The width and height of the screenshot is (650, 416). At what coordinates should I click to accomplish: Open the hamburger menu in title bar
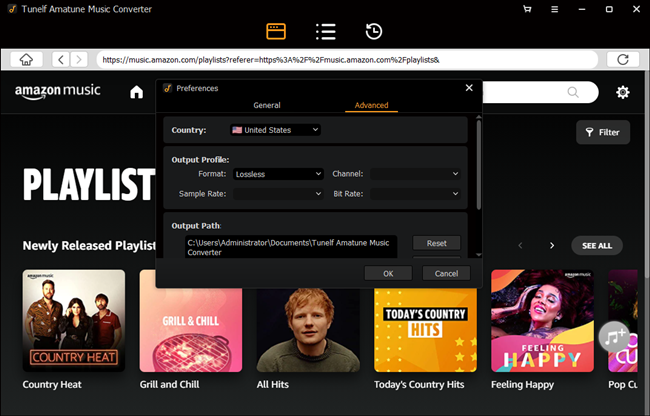(x=554, y=9)
